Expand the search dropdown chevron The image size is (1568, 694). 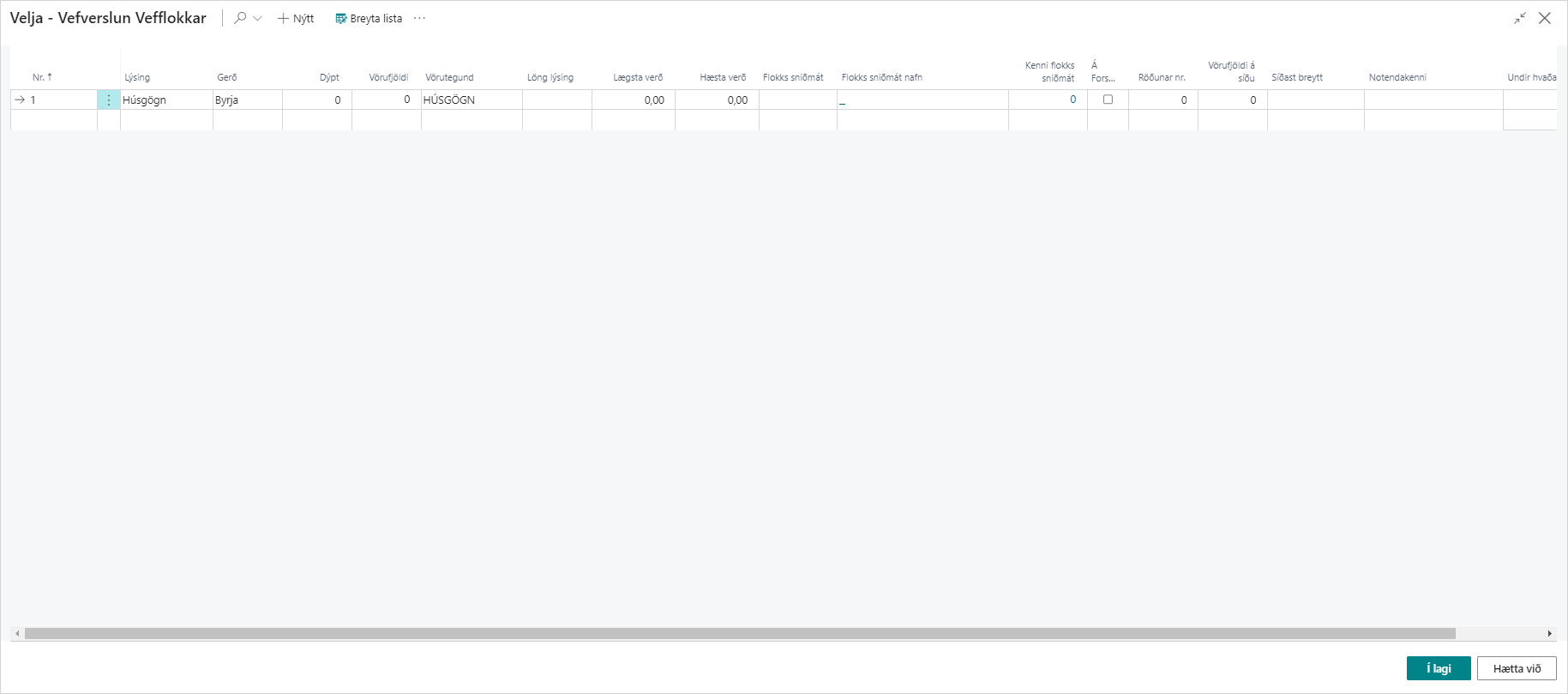pyautogui.click(x=257, y=18)
